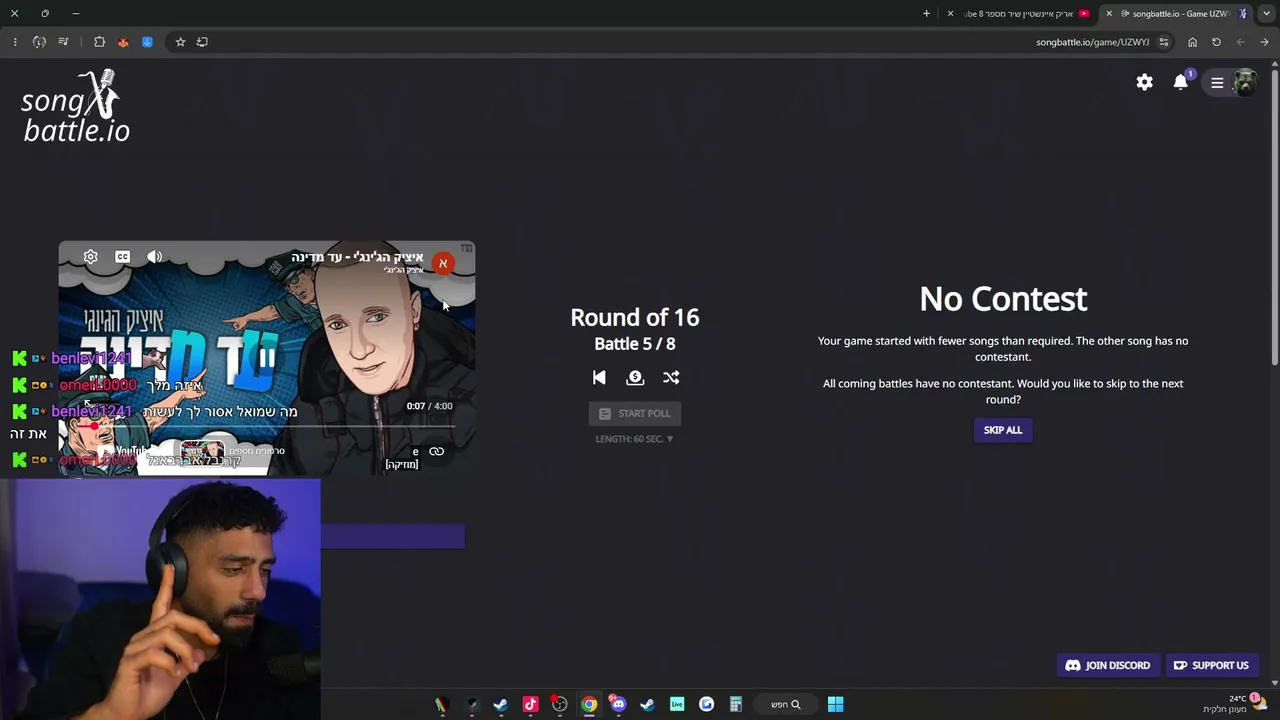The image size is (1280, 720).
Task: Go to browser home page
Action: pos(1192,42)
